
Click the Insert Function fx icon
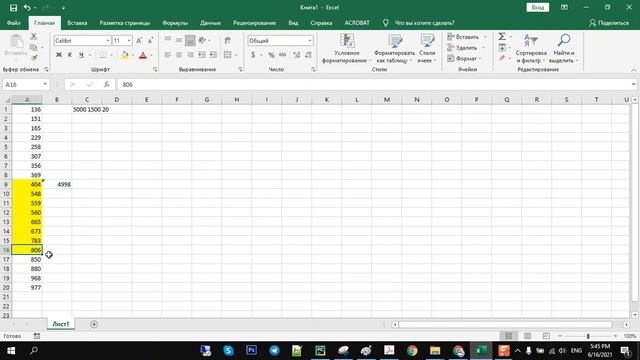(x=107, y=84)
